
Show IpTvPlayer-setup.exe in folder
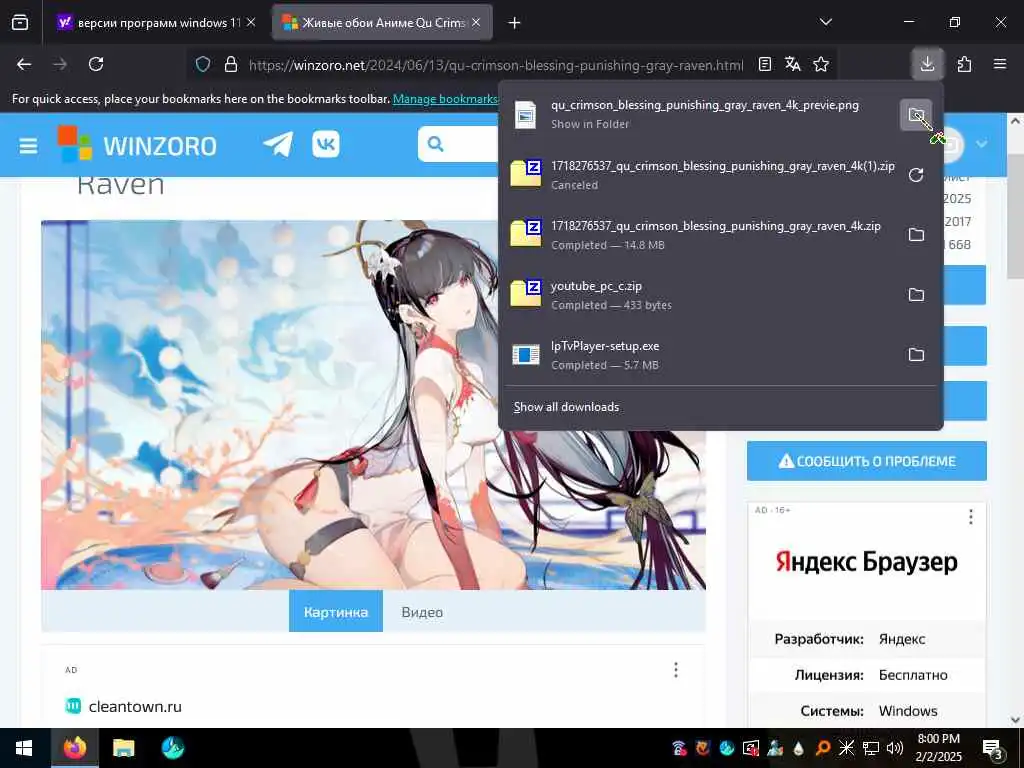(x=916, y=355)
